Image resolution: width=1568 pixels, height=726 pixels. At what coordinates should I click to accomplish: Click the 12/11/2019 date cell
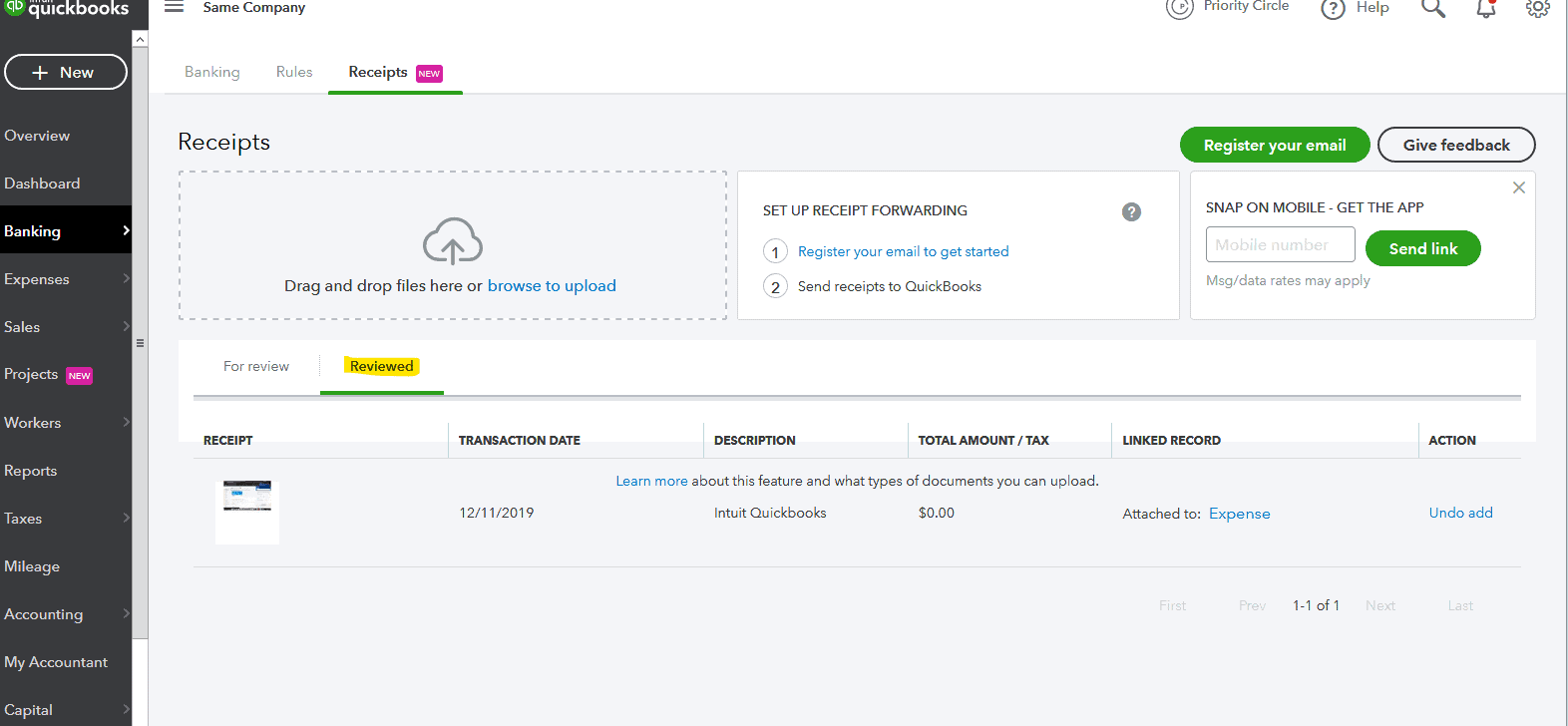(497, 513)
